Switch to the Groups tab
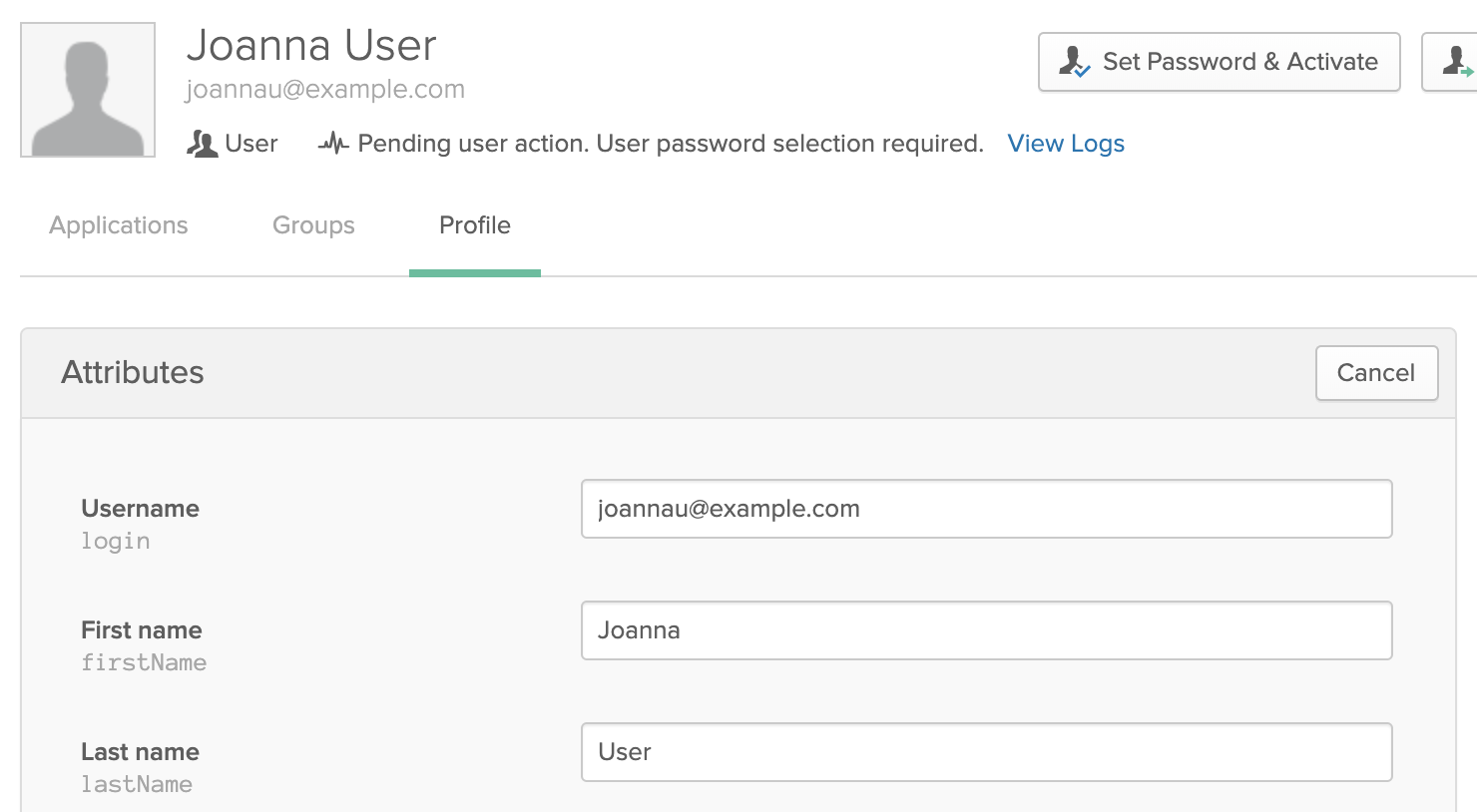The image size is (1477, 812). pos(313,225)
